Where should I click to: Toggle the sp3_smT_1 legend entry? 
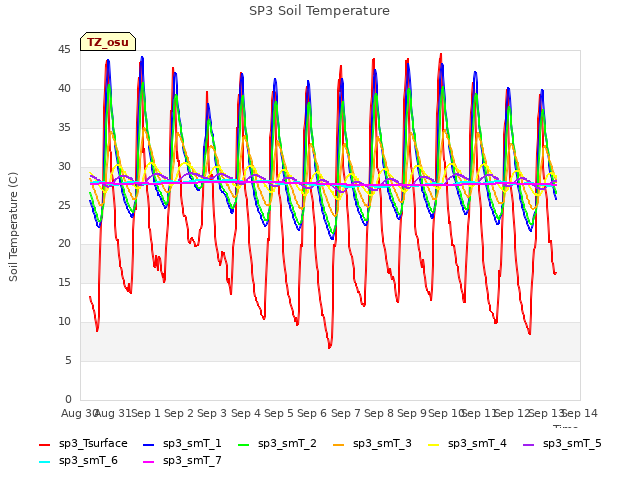(182, 444)
